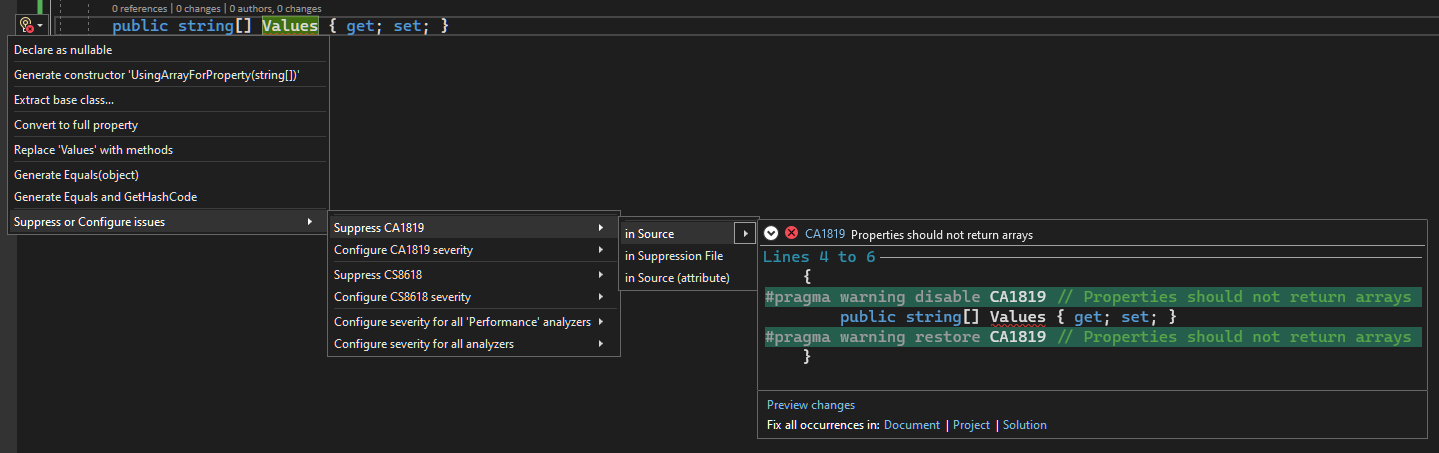Viewport: 1439px width, 453px height.
Task: Expand 'Suppress CA1819' submenu
Action: click(474, 228)
